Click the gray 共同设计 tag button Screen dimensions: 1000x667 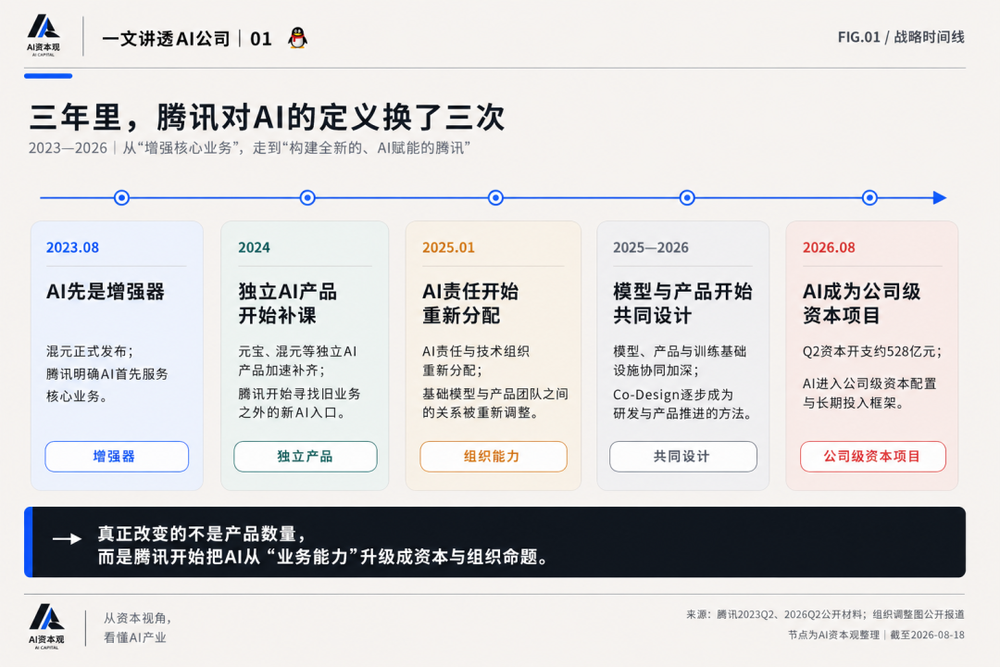click(x=683, y=457)
